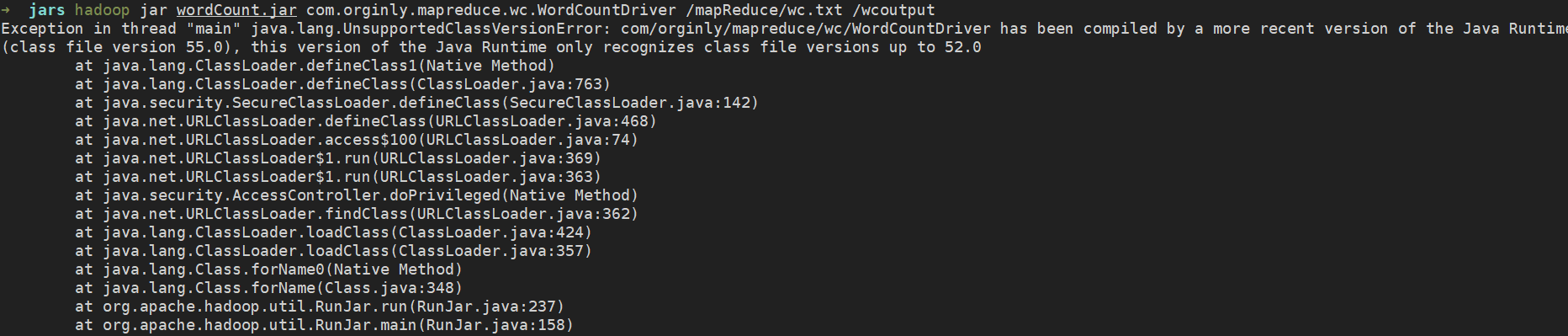Click ClassLoader.defineClass1(Native Method) stack line
This screenshot has height=336, width=1568.
[x=315, y=66]
